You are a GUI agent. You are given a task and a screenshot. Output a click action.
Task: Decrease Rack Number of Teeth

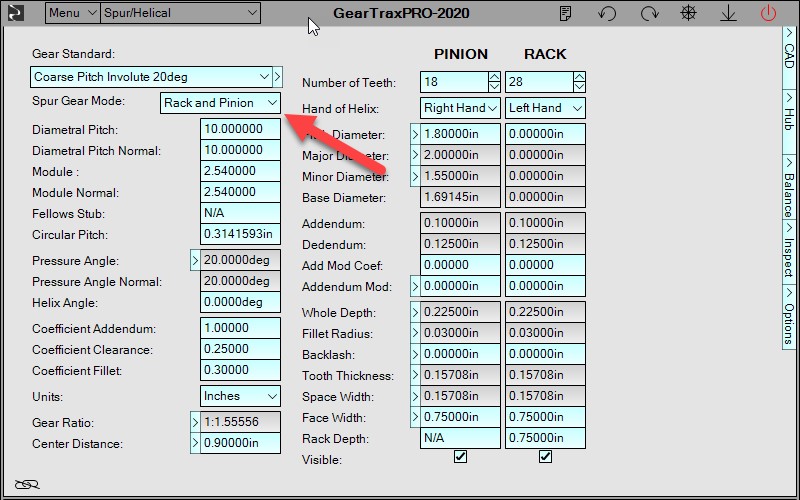[579, 87]
